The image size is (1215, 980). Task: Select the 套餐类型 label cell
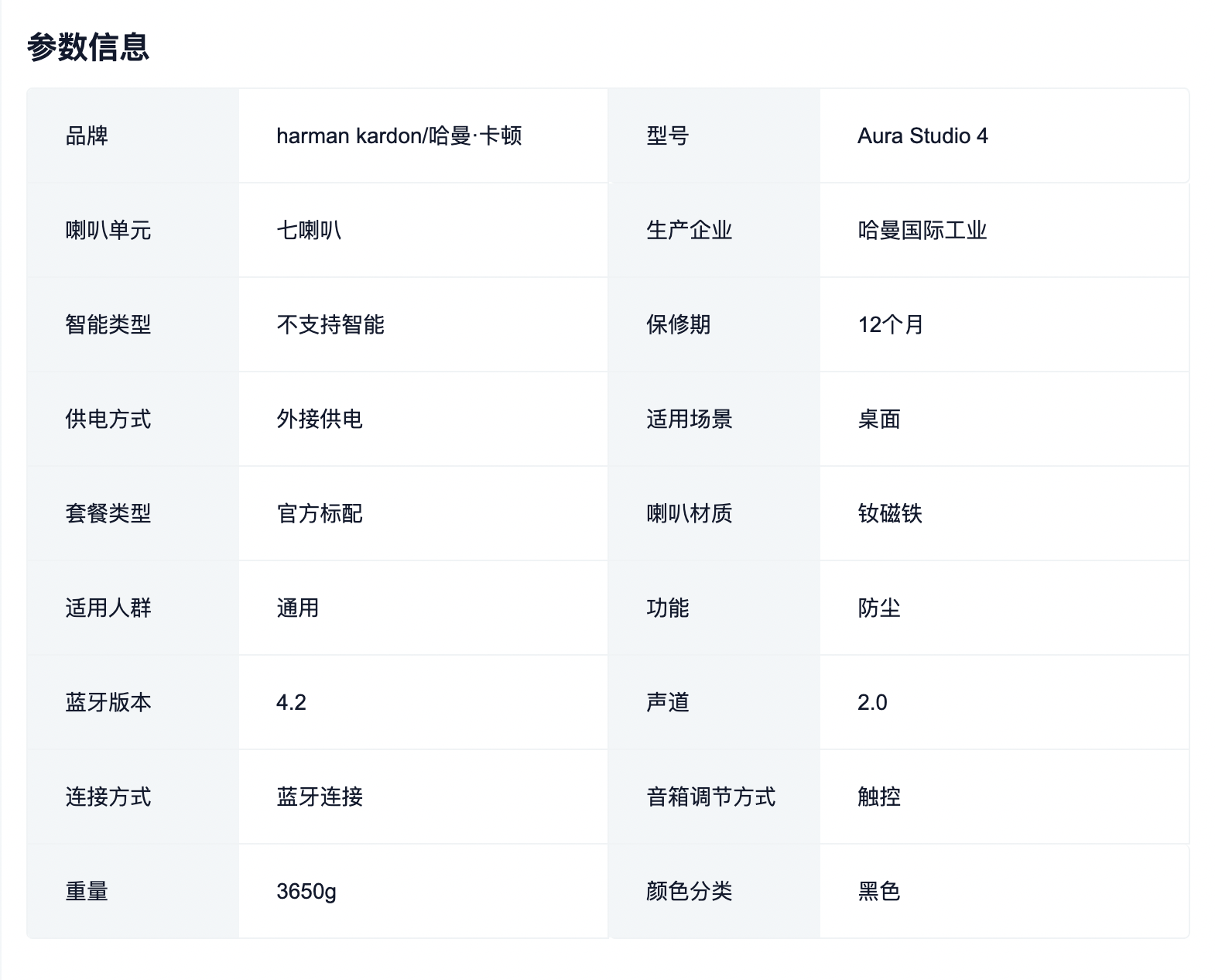[133, 514]
